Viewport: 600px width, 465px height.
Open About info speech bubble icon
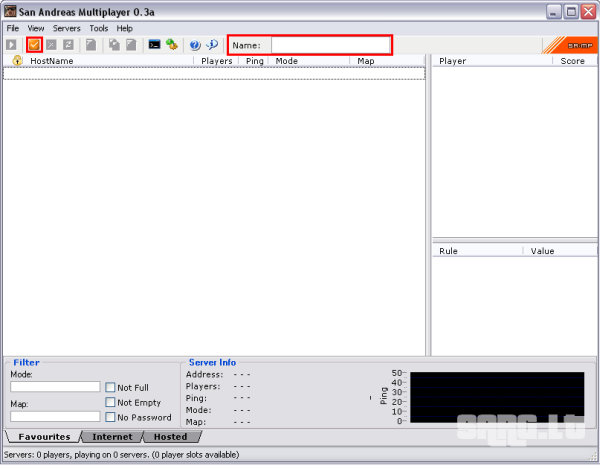212,45
